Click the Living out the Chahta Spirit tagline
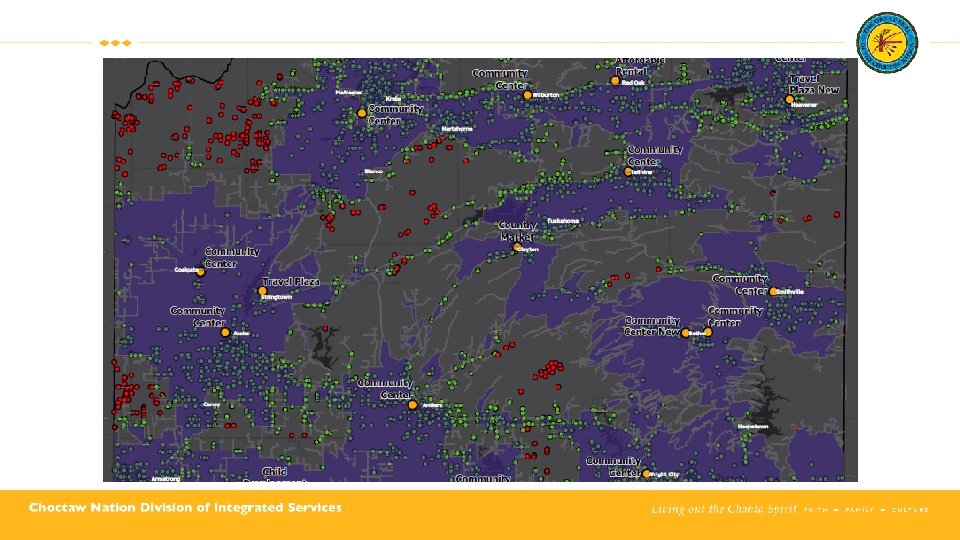This screenshot has width=960, height=540. pyautogui.click(x=724, y=509)
